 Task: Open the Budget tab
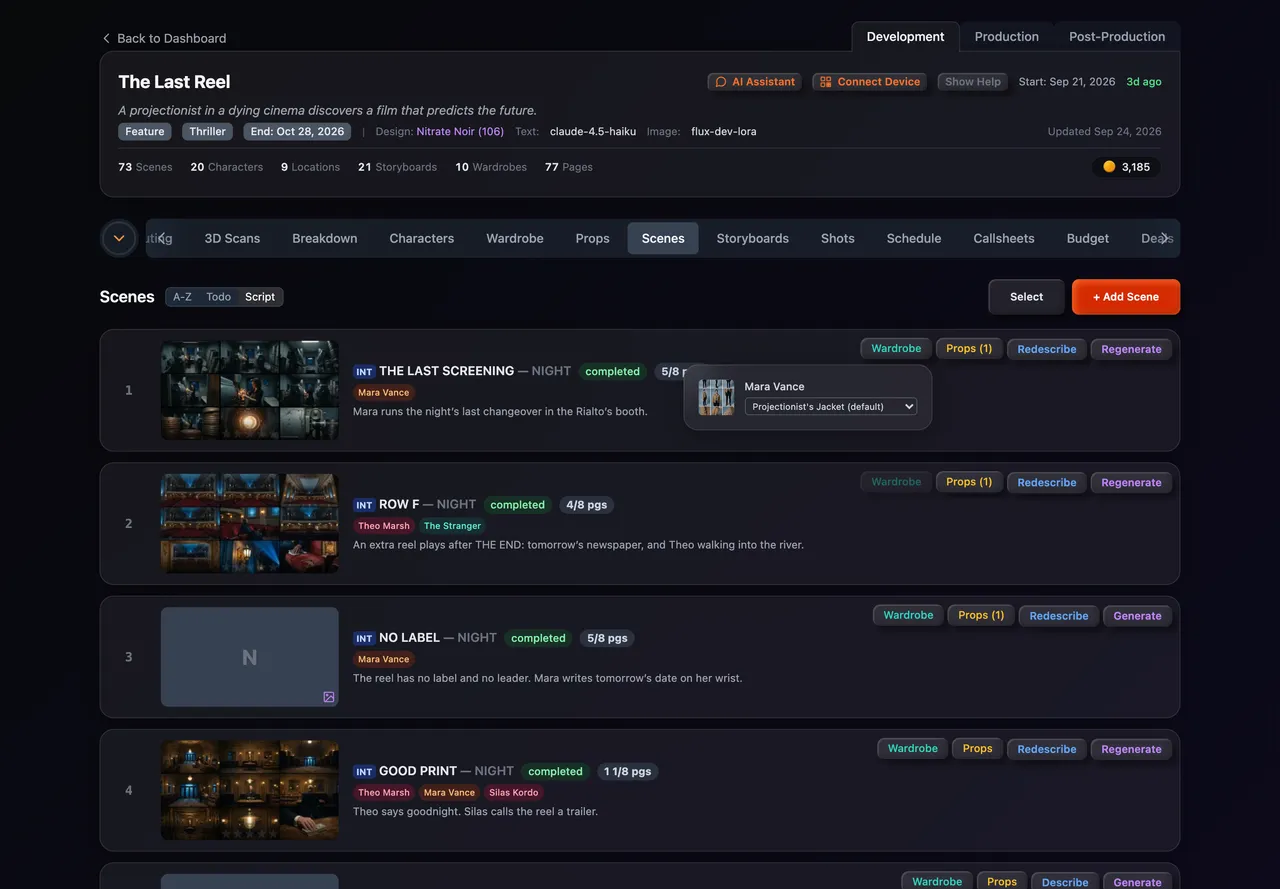(1088, 238)
